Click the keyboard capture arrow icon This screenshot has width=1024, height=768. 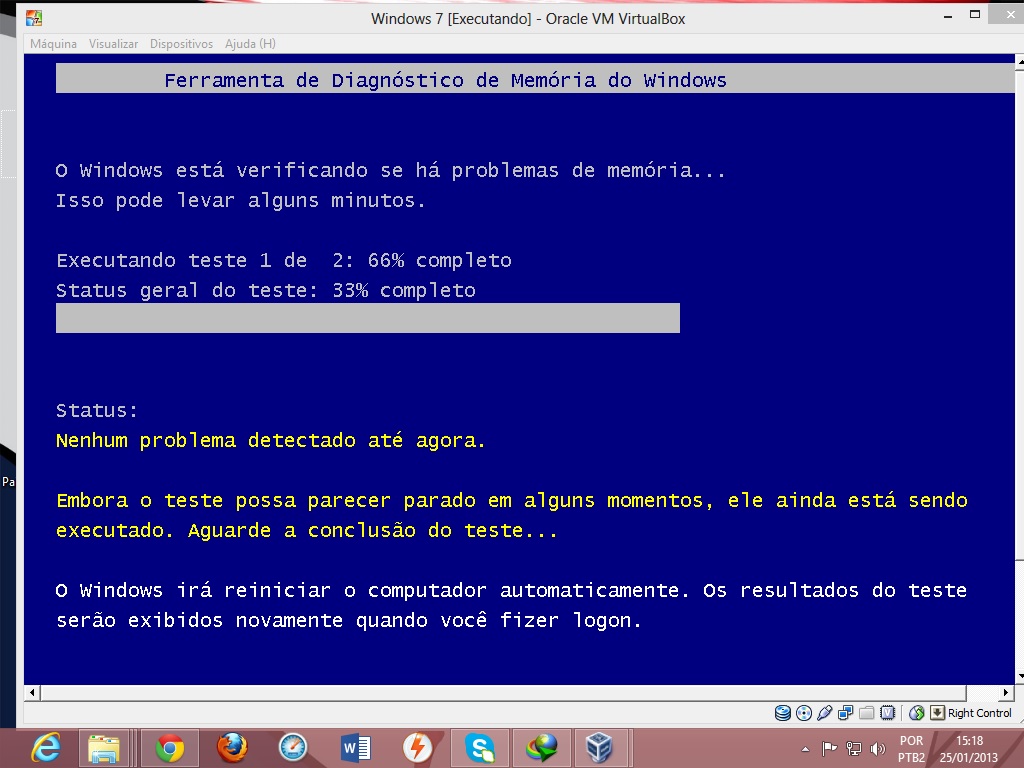(x=937, y=712)
